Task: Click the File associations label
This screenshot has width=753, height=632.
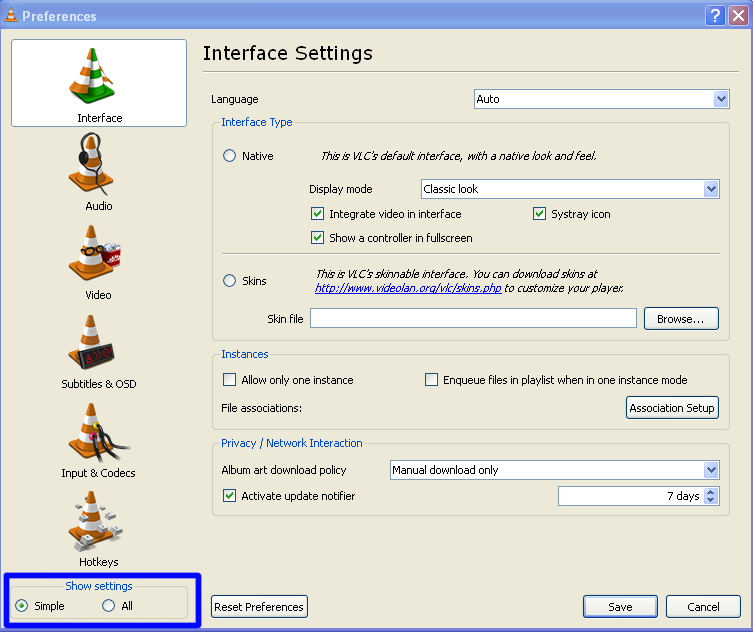Action: click(x=261, y=408)
